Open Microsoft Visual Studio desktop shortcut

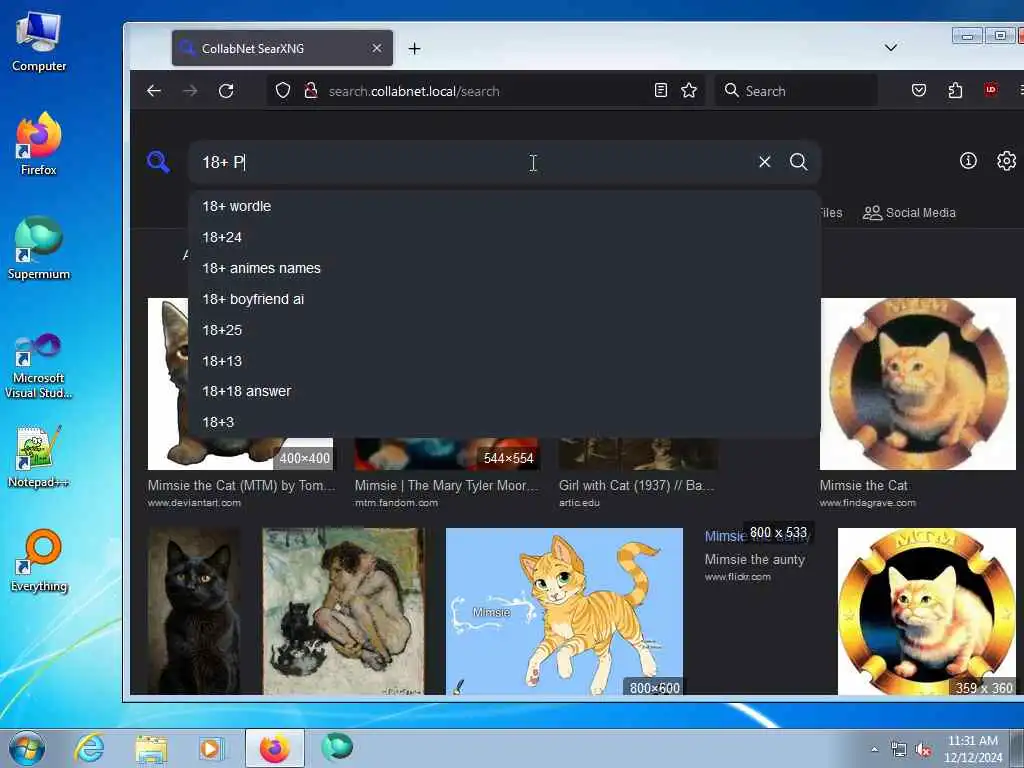coord(39,366)
